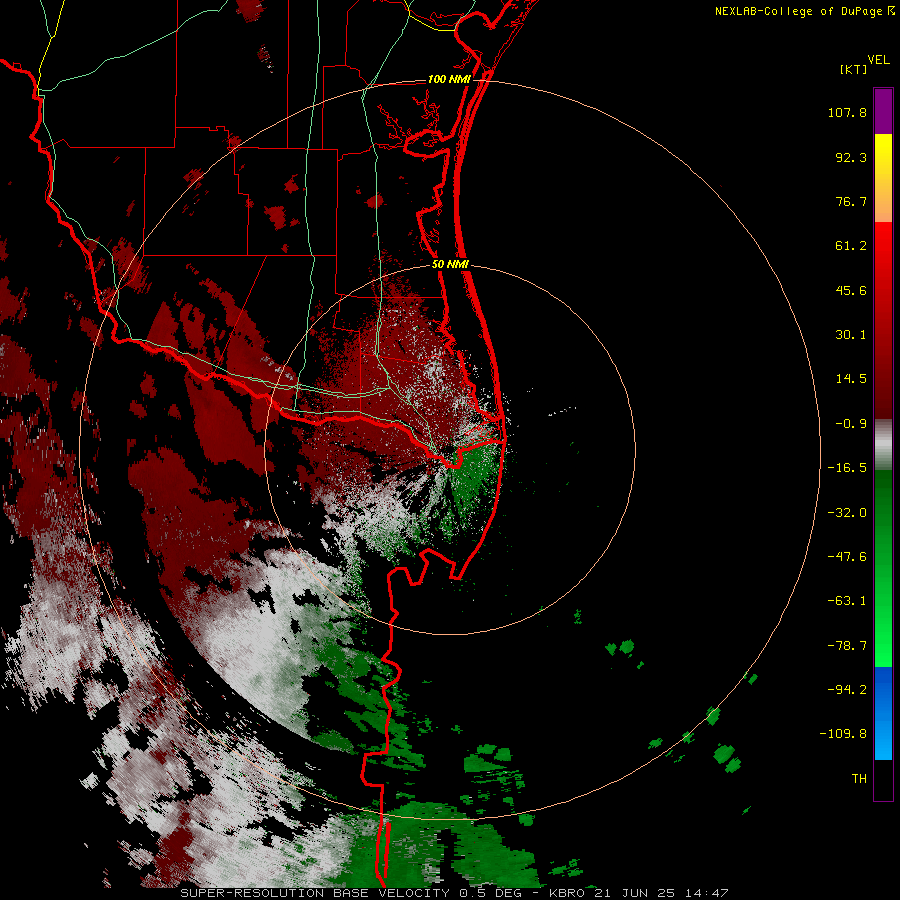Select the 92.3 legend value
Viewport: 900px width, 900px height.
click(851, 157)
